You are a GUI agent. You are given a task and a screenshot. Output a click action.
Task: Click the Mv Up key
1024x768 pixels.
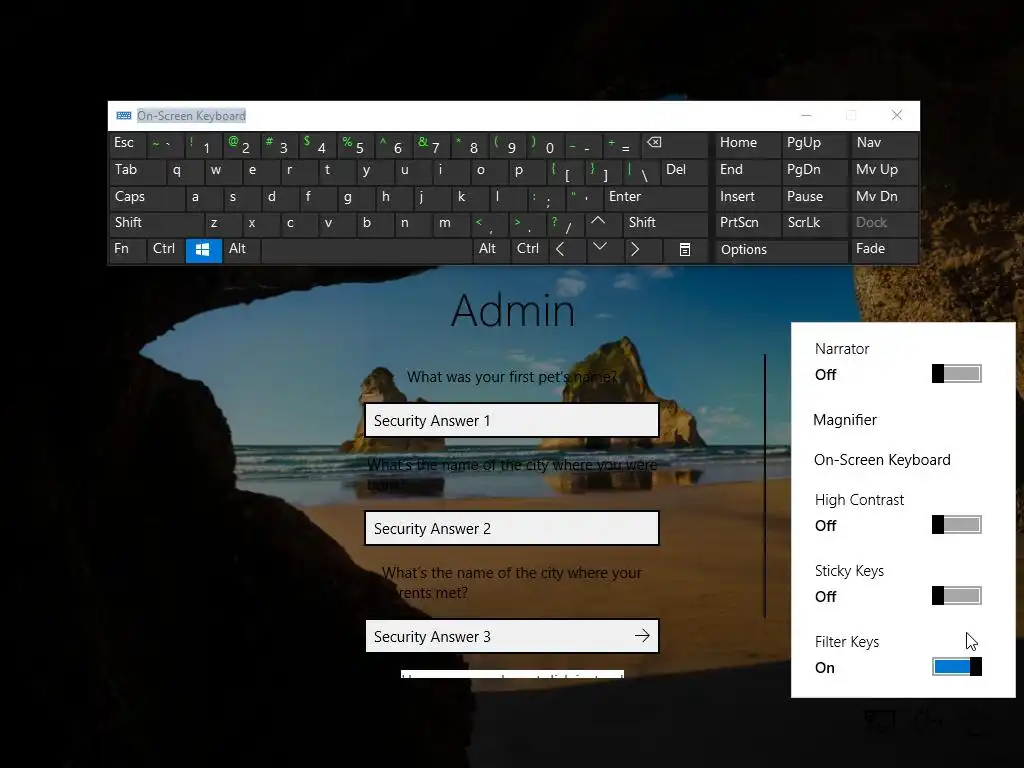click(884, 171)
